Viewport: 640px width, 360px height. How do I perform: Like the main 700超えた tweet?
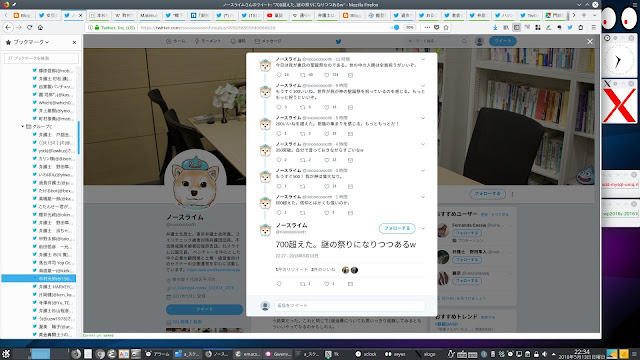pyautogui.click(x=327, y=284)
